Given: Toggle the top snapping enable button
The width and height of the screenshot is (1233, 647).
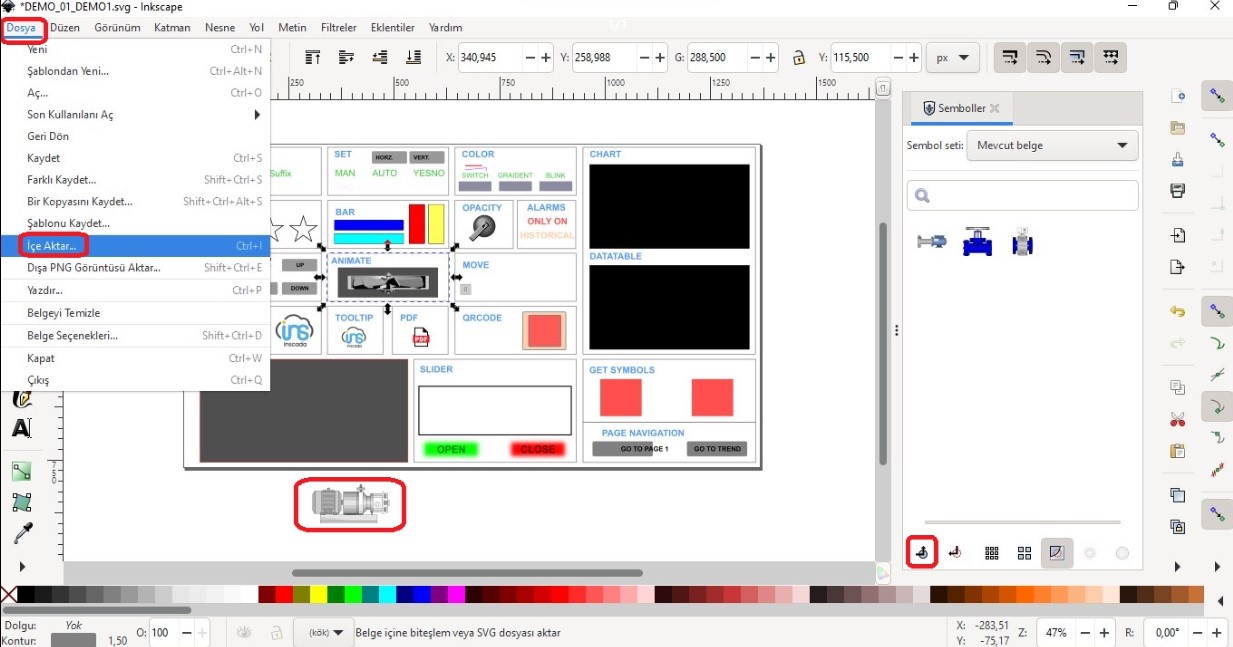Looking at the screenshot, I should tap(1217, 96).
